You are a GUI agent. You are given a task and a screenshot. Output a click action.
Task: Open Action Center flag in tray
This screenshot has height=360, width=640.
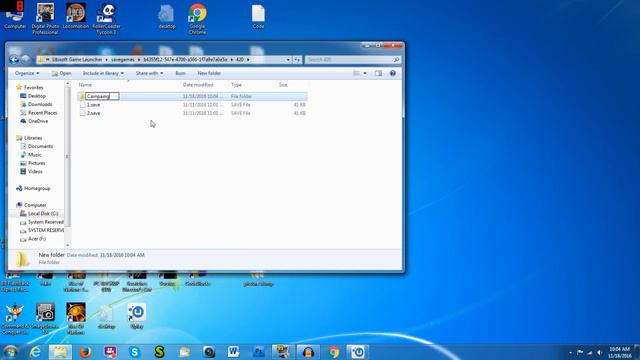click(580, 352)
